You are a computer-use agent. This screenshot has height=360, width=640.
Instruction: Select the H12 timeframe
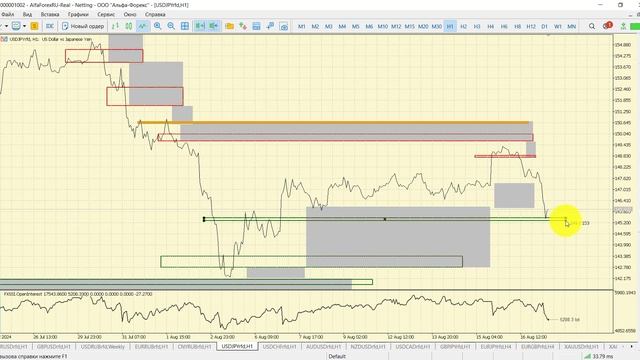click(x=531, y=26)
